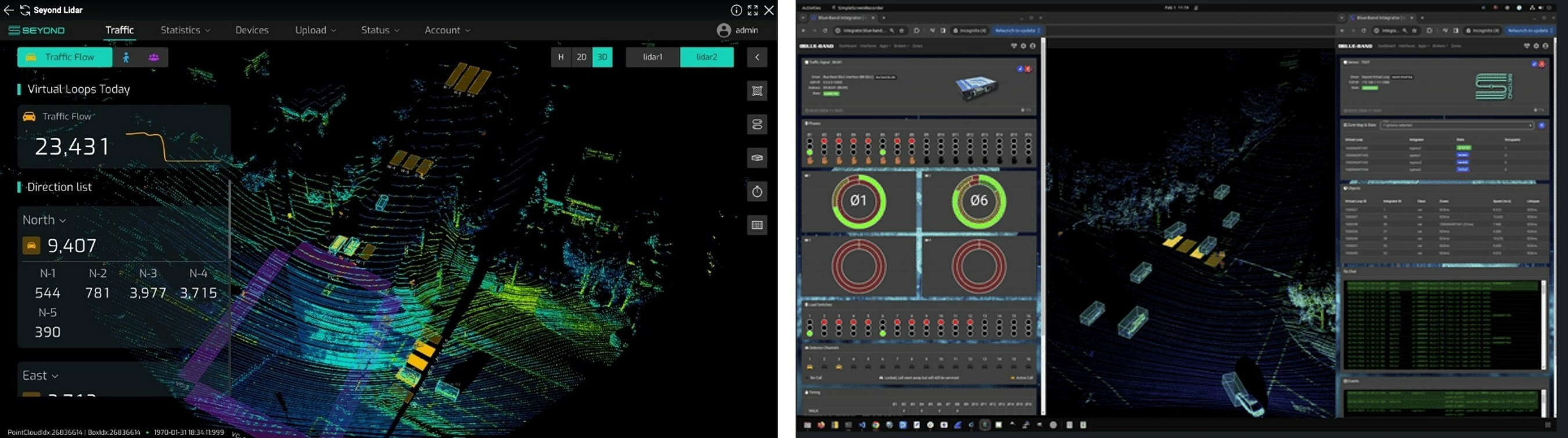Switch to the lidar1 sensor view
The width and height of the screenshot is (1568, 438).
[x=652, y=58]
